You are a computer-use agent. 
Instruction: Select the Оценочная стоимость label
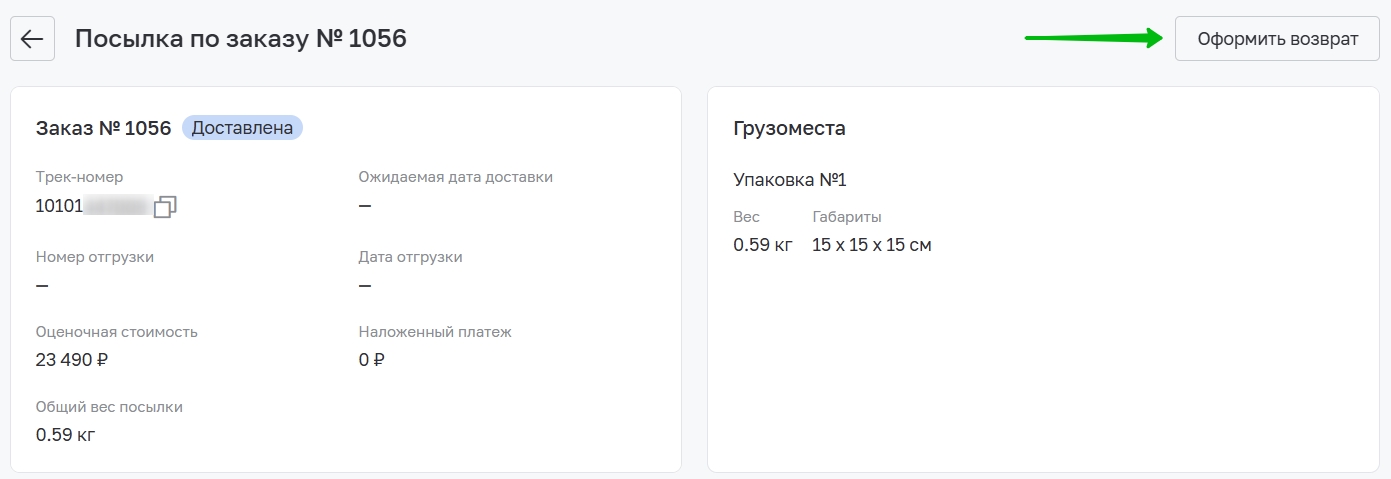click(x=116, y=332)
